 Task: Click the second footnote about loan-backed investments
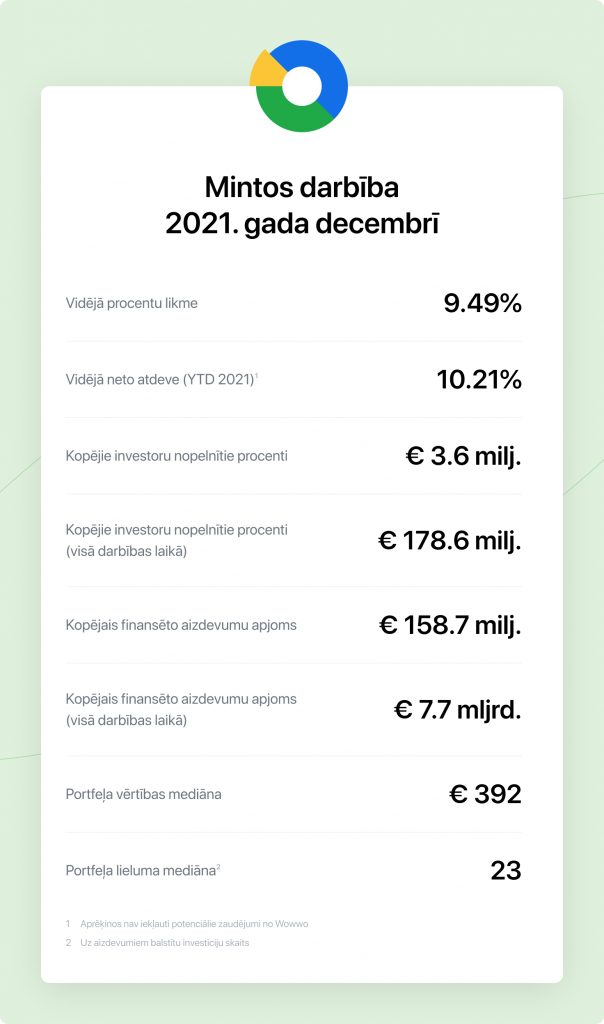click(164, 943)
